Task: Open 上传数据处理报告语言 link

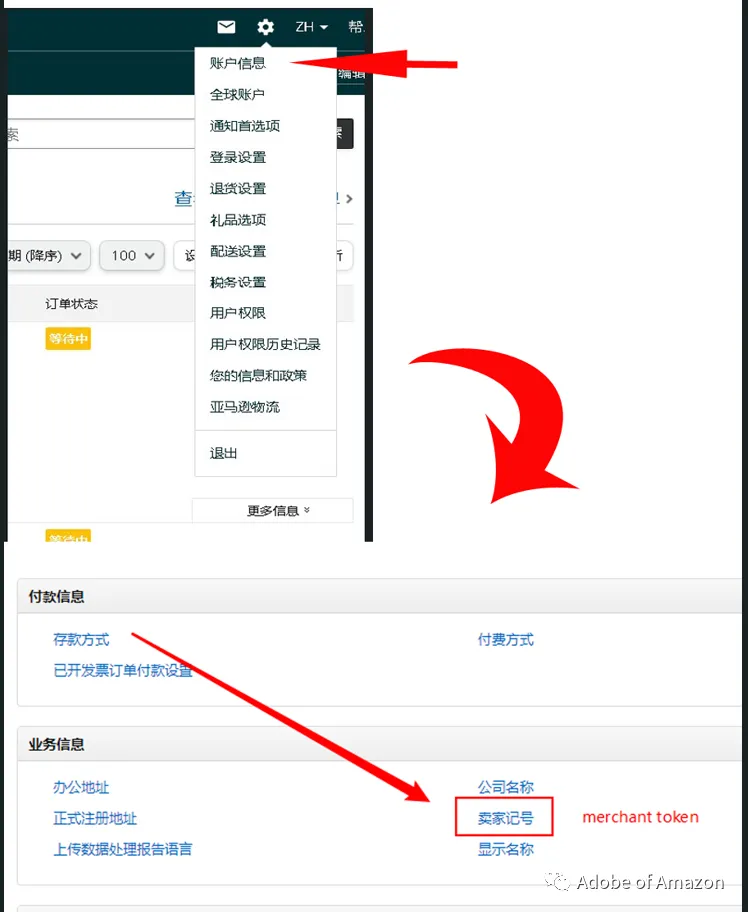Action: (123, 850)
